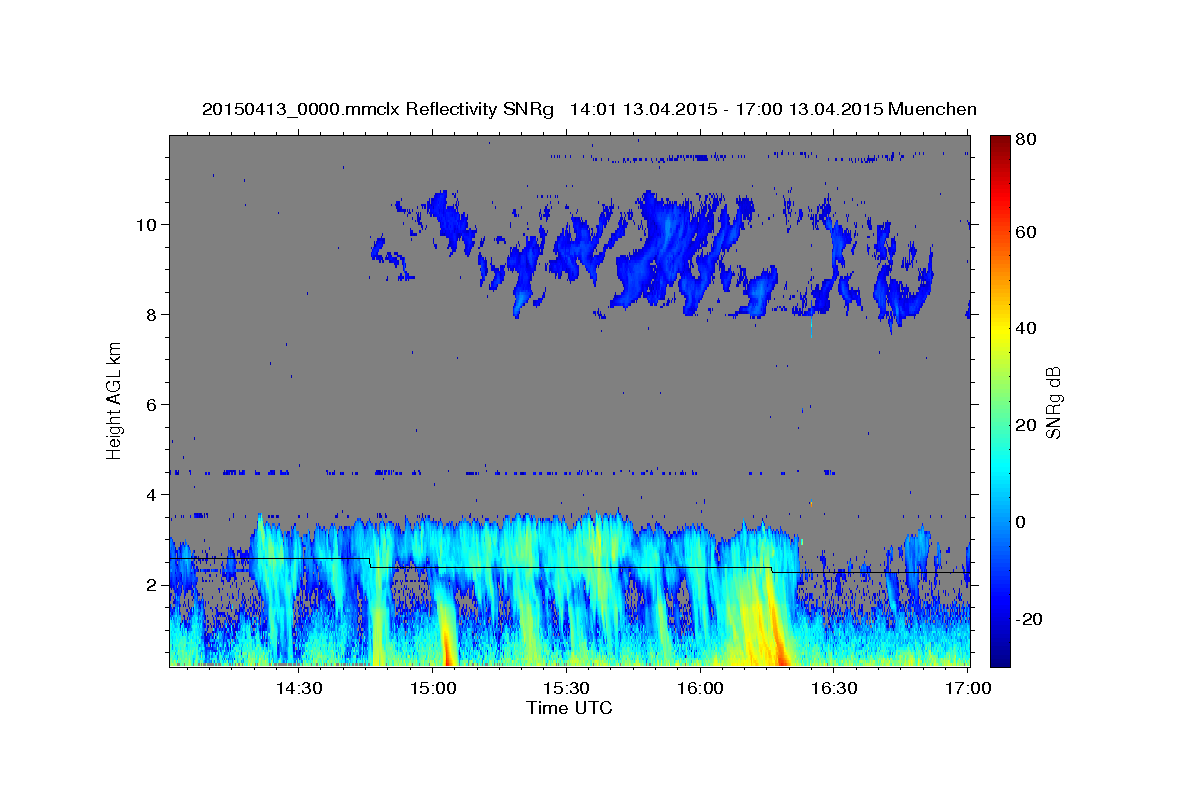Viewport: 1200px width, 800px height.
Task: Click the 'Height AGL km' axis label
Action: 114,400
